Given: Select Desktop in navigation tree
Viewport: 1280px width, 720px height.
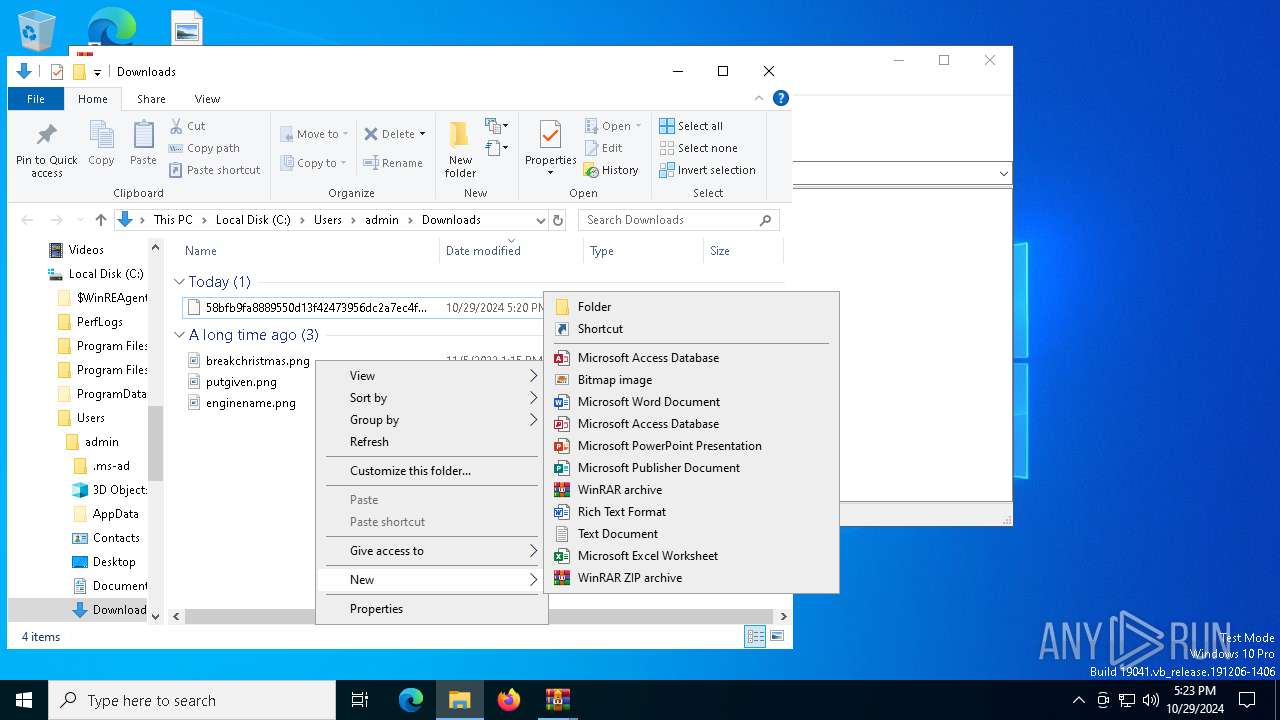Looking at the screenshot, I should point(114,562).
